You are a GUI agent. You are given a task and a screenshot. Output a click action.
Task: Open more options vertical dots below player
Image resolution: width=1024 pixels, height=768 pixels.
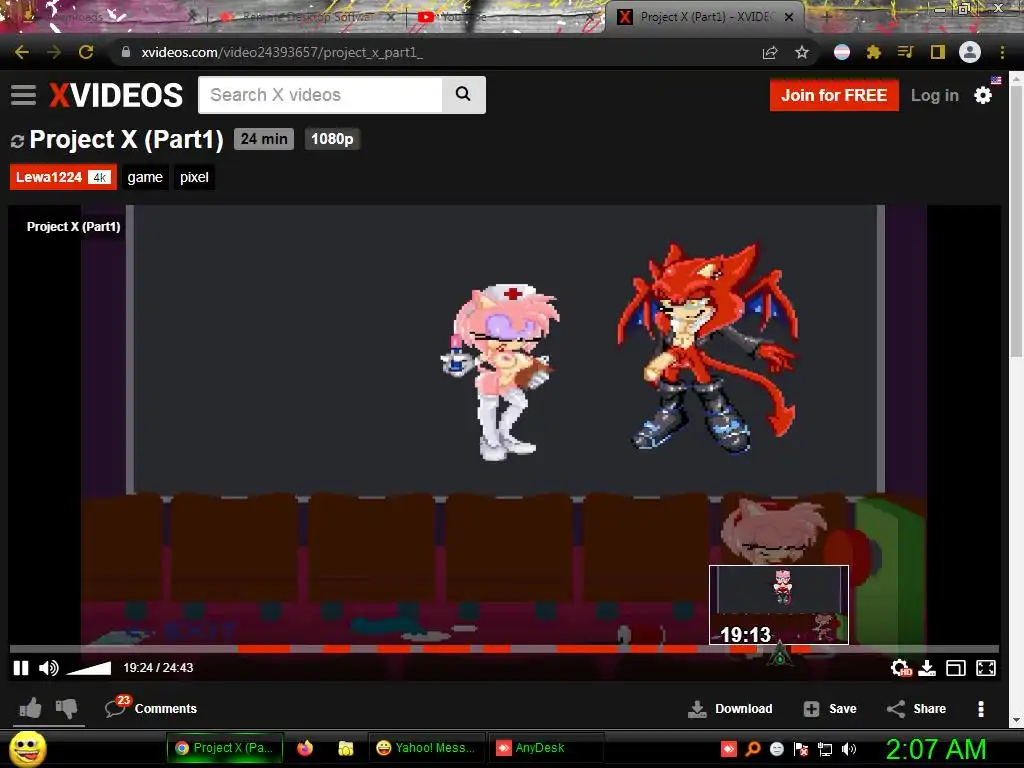click(981, 709)
